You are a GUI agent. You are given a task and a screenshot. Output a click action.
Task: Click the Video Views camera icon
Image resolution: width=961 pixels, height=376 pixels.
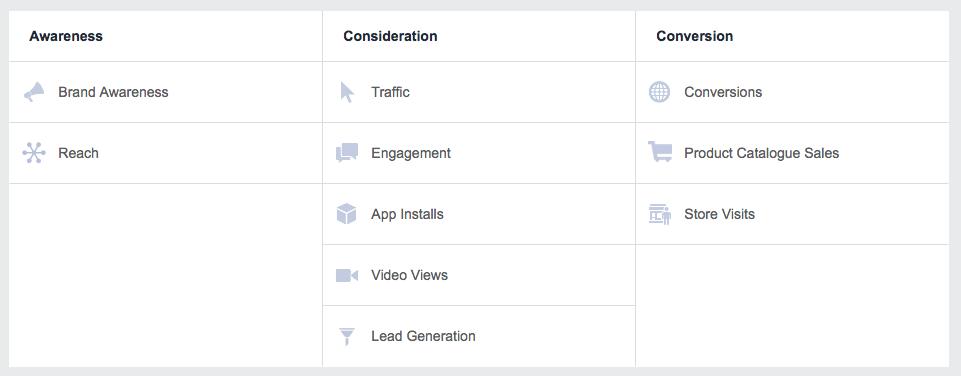click(x=347, y=275)
